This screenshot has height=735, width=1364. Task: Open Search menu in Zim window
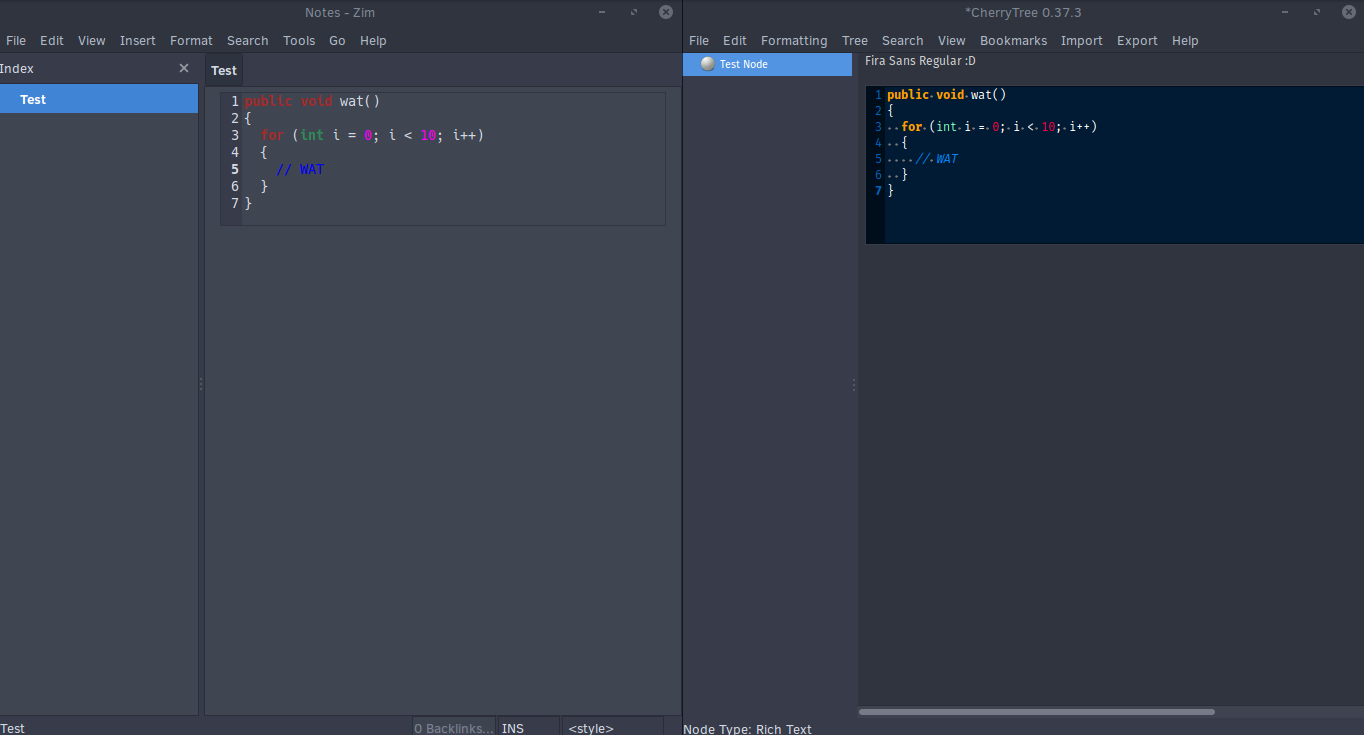click(247, 41)
